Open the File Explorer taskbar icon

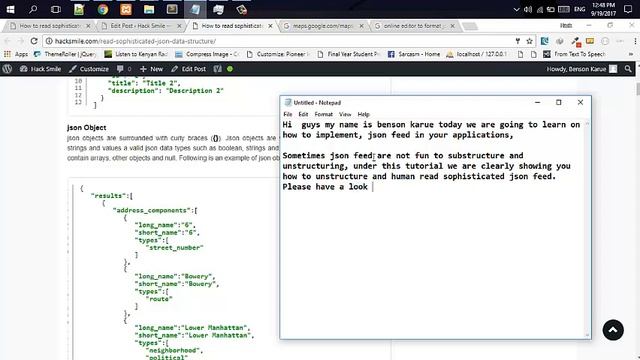(149, 9)
